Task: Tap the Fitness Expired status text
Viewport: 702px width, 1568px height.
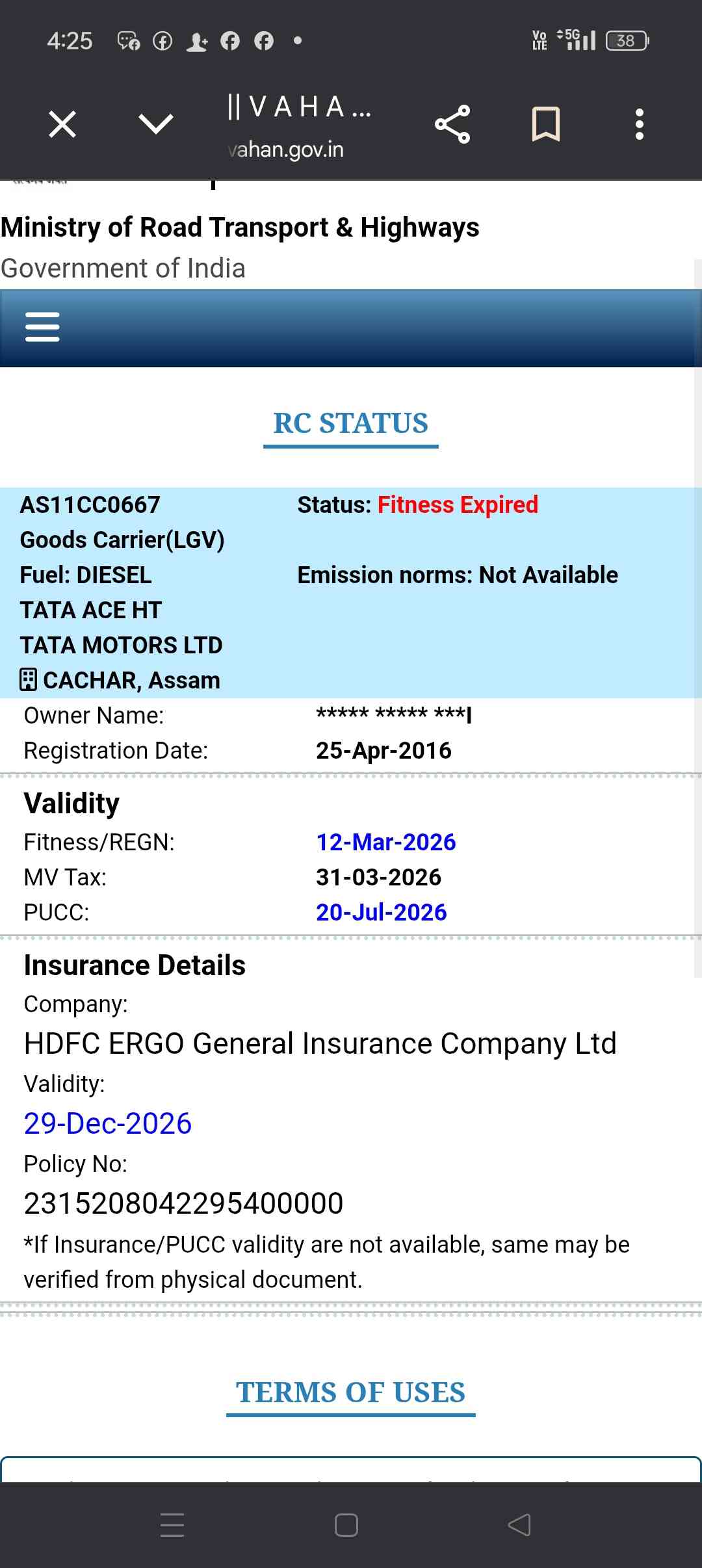Action: point(458,505)
